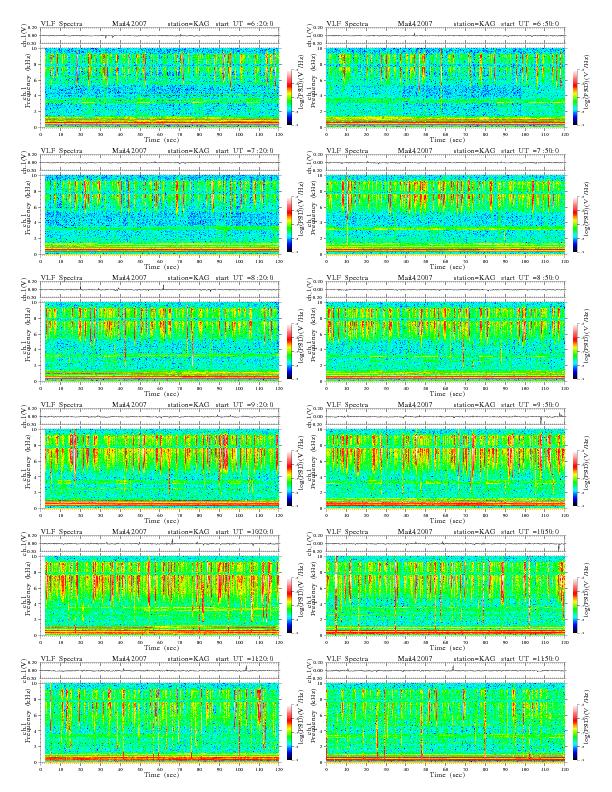Click the title text 'start UT =7:50:0'
Viewport: 612px width, 792px height.
coord(530,150)
